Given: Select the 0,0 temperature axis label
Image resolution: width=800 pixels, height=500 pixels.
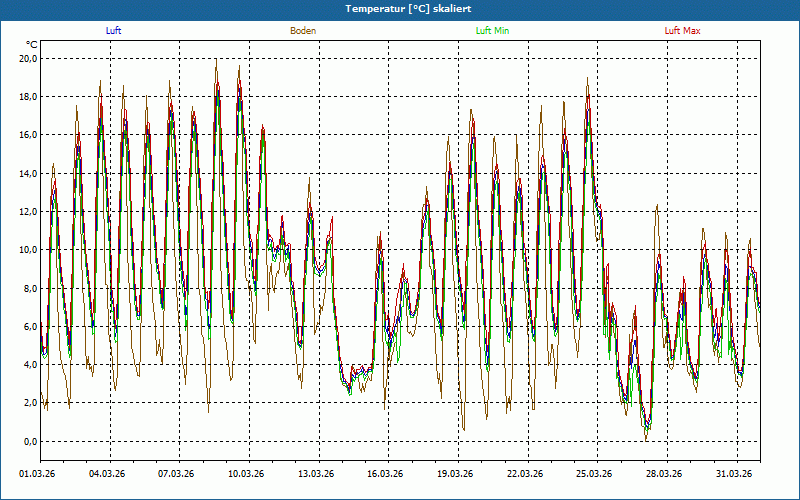Looking at the screenshot, I should pyautogui.click(x=30, y=441).
